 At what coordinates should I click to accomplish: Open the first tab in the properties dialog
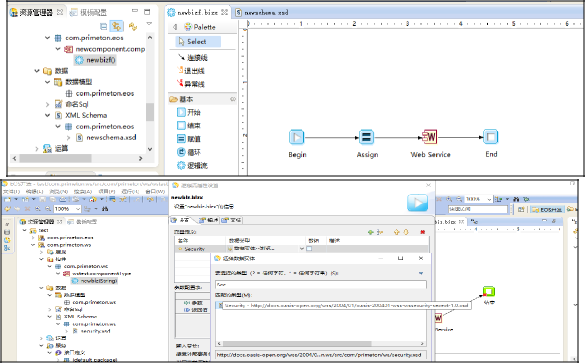[181, 220]
